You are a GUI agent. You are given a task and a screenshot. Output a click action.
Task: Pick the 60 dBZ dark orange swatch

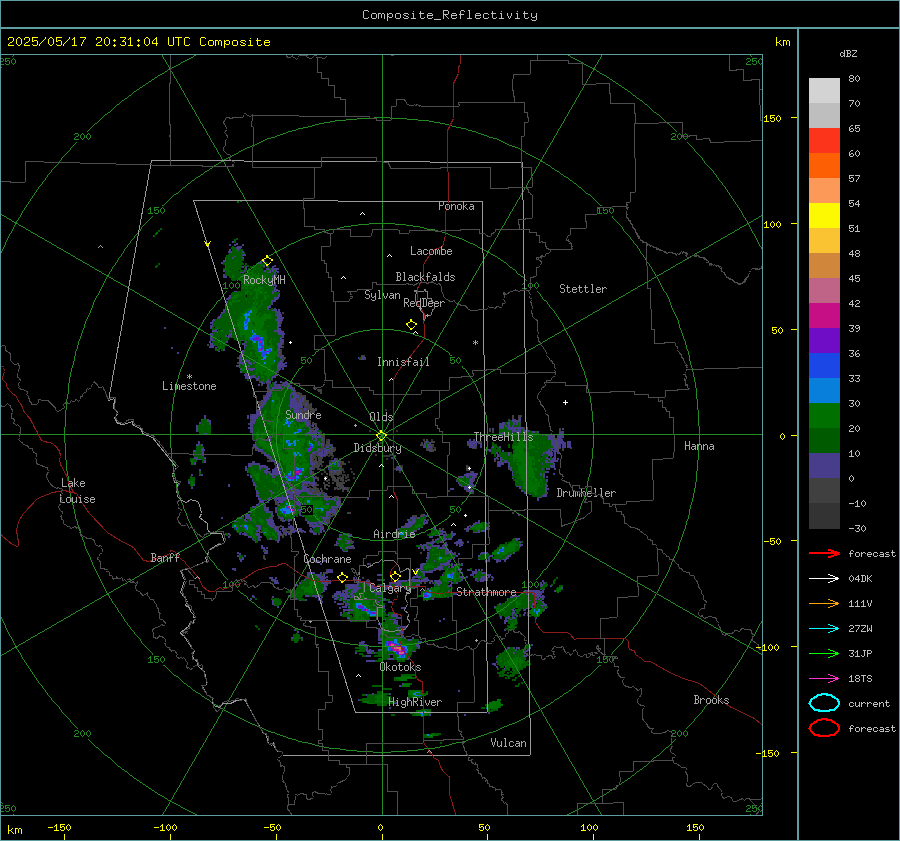point(824,165)
